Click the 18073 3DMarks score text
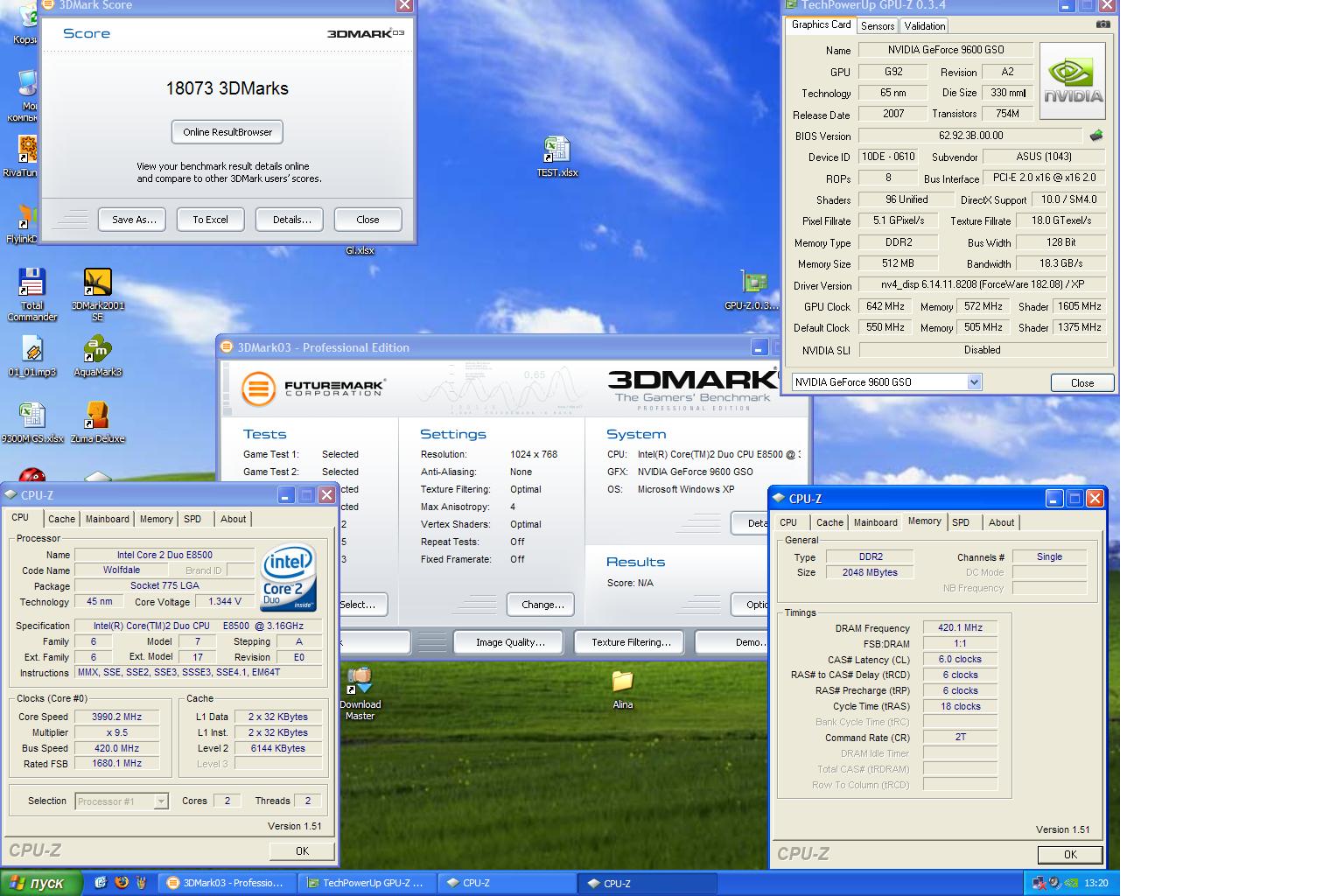Viewport: 1344px width, 896px height. pyautogui.click(x=227, y=88)
